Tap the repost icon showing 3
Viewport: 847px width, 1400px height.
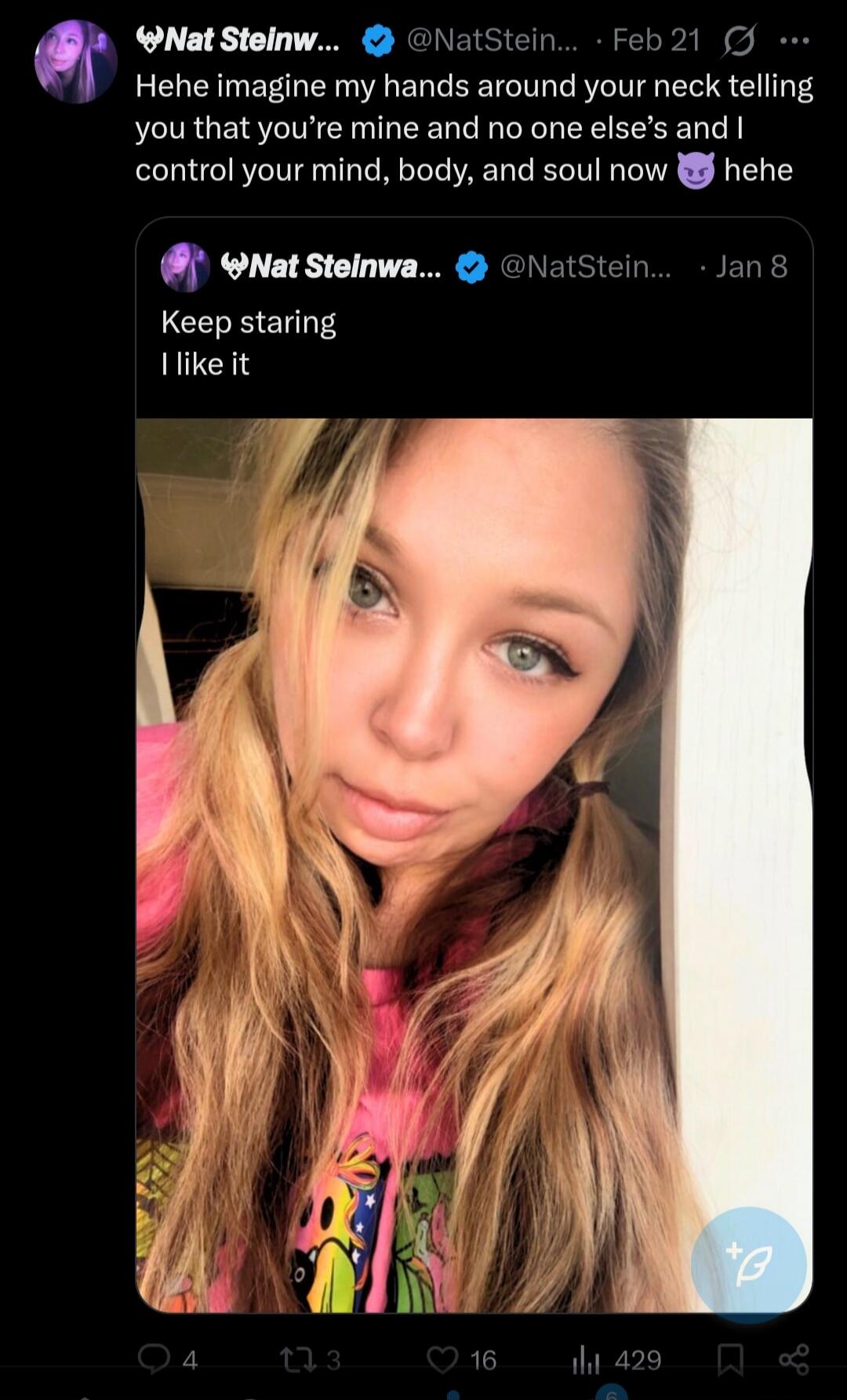coord(297,1359)
